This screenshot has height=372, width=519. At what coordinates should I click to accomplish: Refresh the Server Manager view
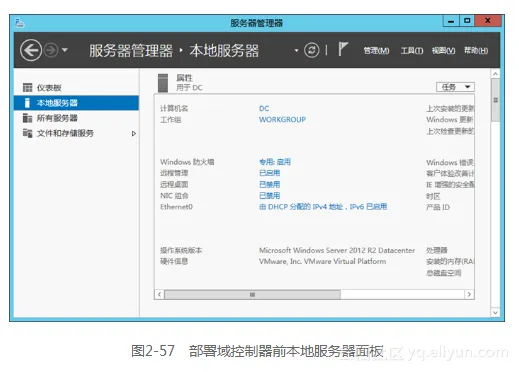[311, 51]
